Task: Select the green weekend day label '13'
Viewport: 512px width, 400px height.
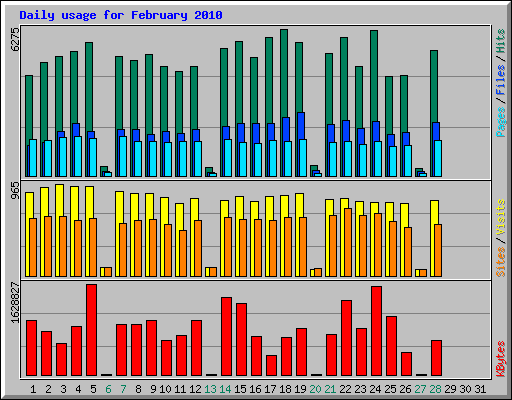Action: (210, 389)
